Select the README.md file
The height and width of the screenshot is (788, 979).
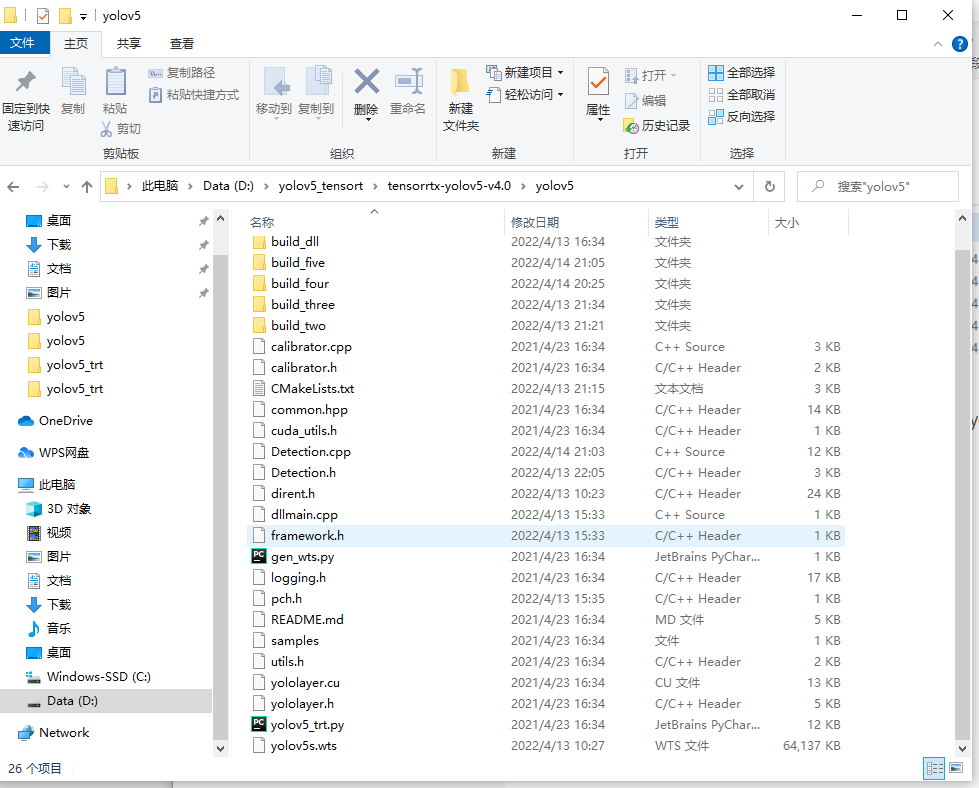[307, 620]
